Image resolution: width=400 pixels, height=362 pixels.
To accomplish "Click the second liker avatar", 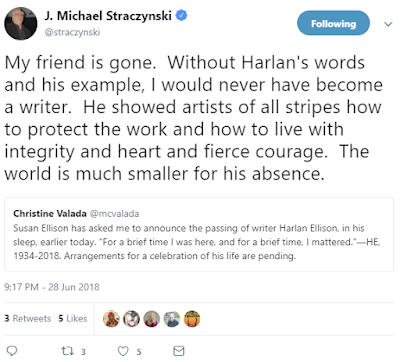I will pyautogui.click(x=131, y=319).
